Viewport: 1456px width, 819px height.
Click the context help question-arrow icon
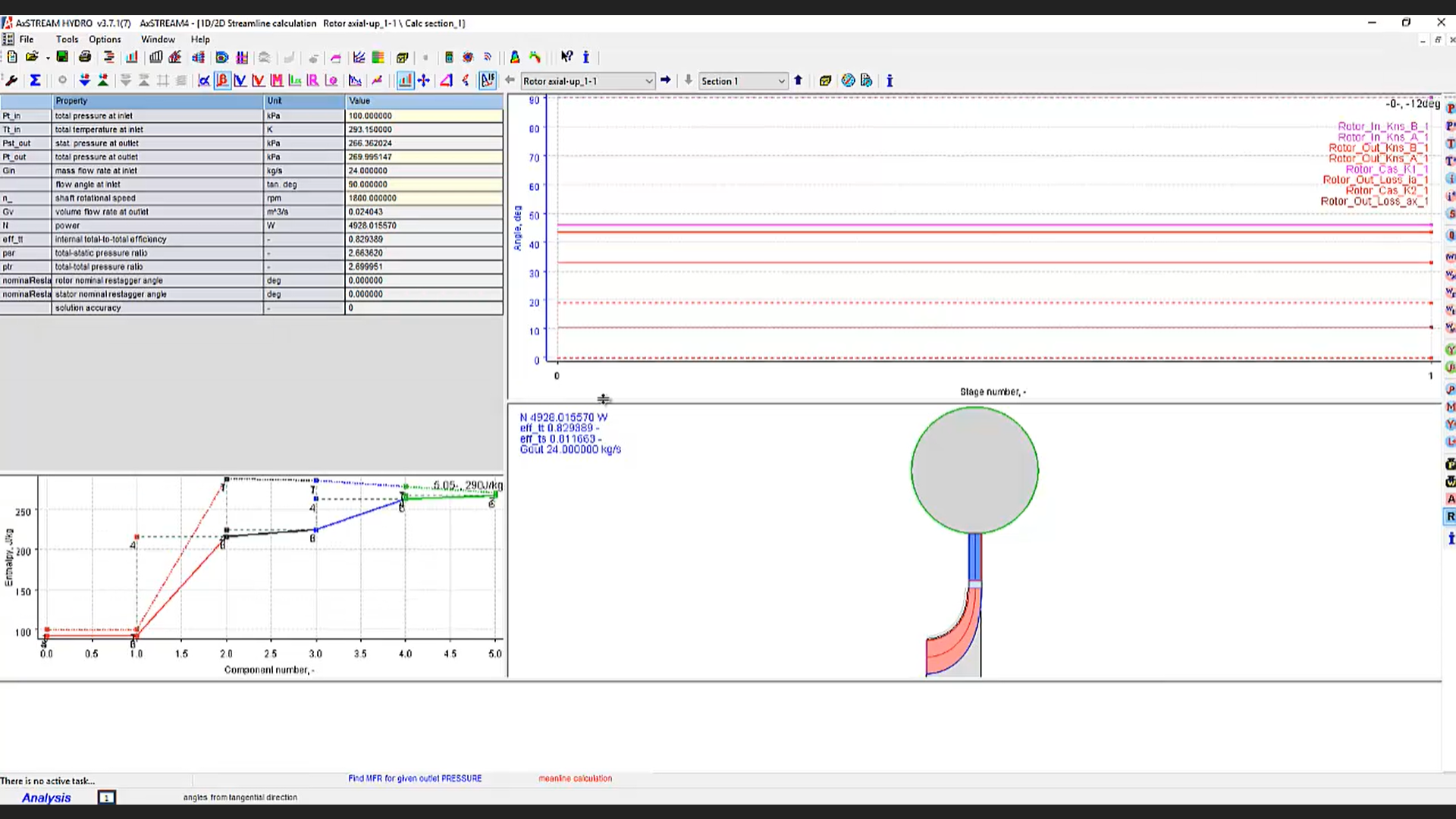(x=566, y=57)
